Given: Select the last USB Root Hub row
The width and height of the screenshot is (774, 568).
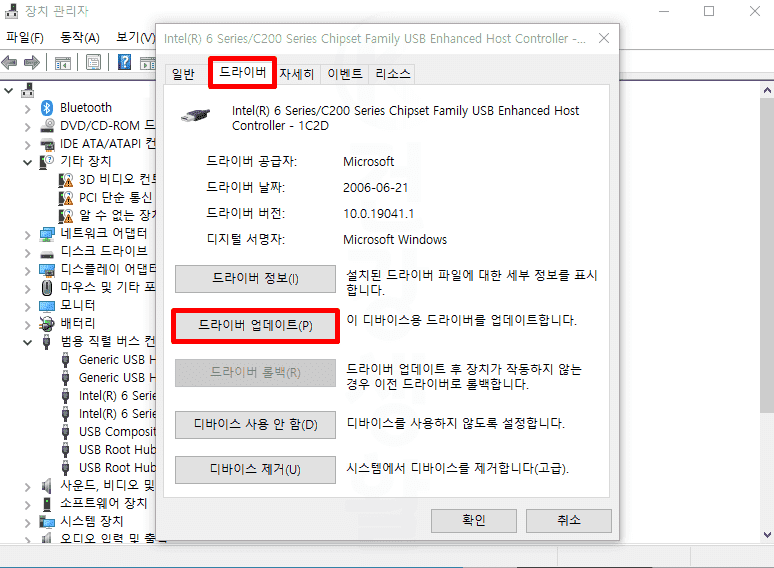Looking at the screenshot, I should [x=108, y=468].
